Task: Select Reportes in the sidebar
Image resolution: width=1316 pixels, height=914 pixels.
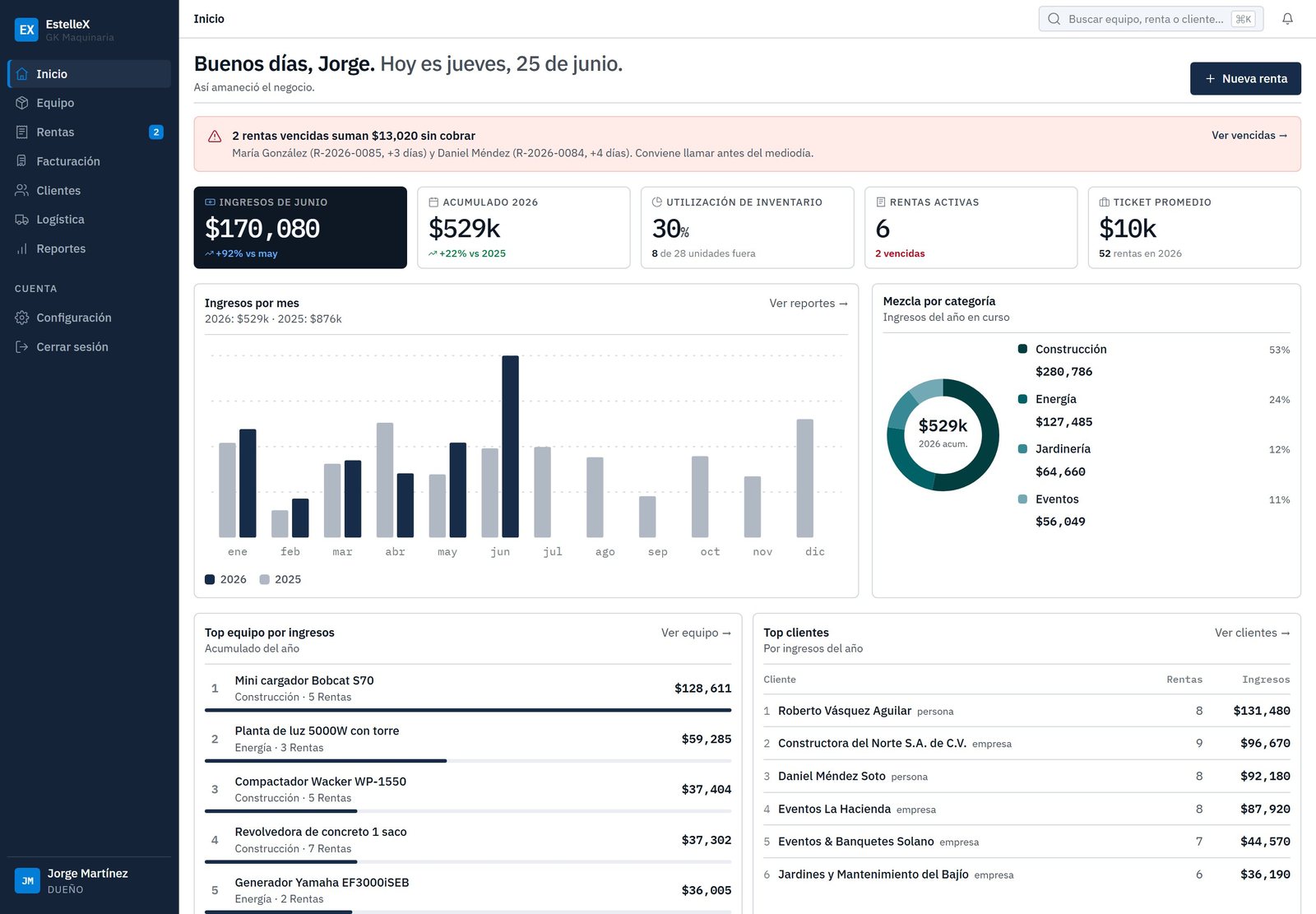Action: (89, 248)
